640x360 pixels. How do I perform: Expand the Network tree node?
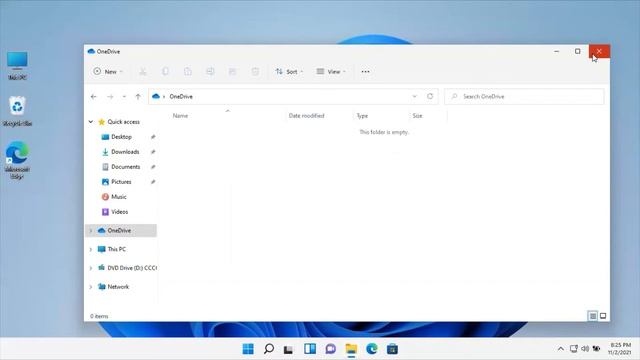(x=91, y=287)
